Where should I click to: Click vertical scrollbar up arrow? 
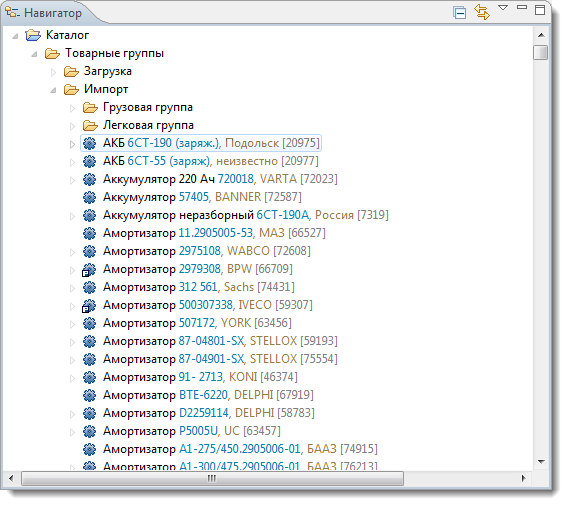(541, 35)
